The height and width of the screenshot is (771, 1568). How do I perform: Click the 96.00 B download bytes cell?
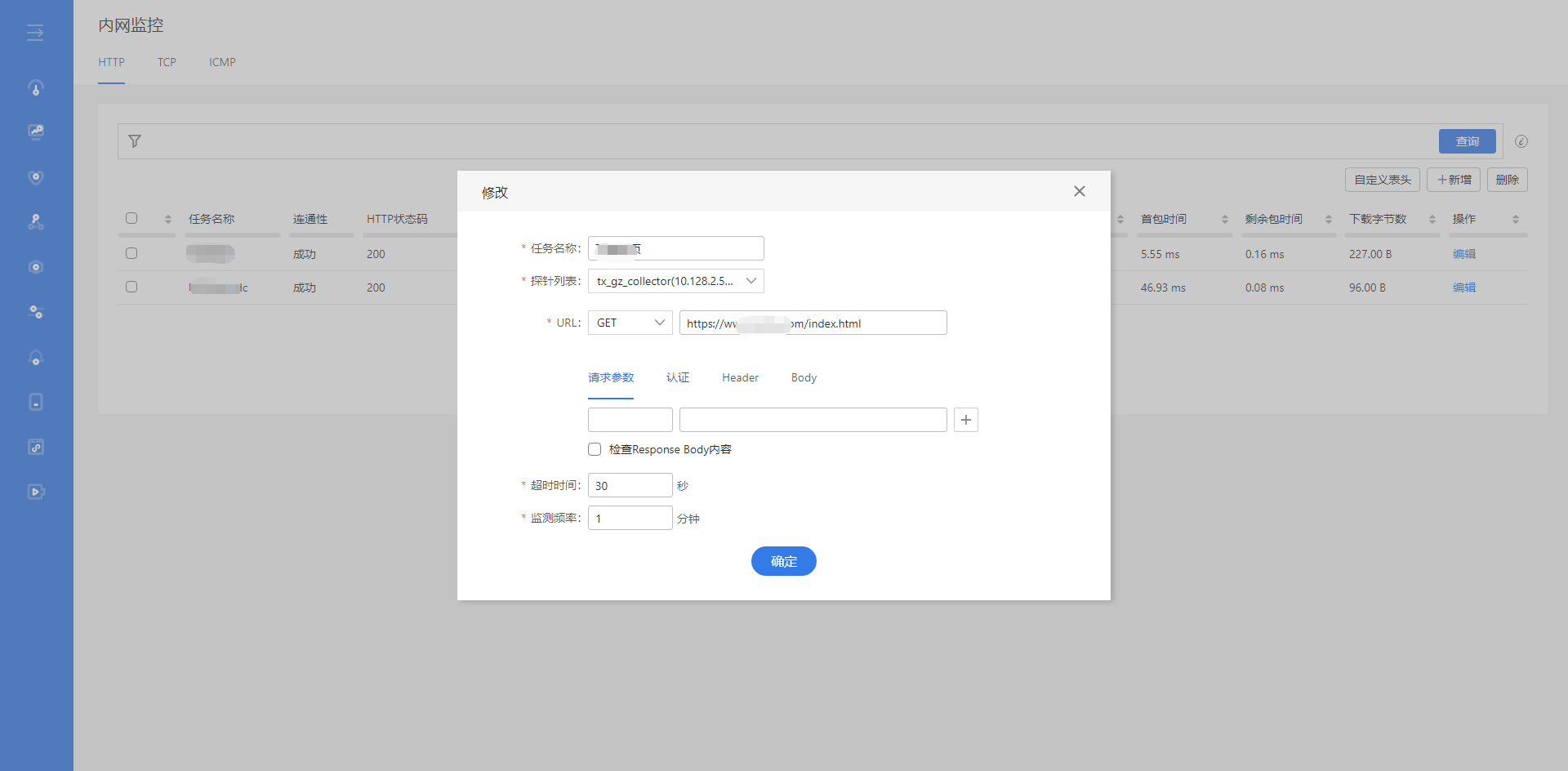tap(1367, 287)
